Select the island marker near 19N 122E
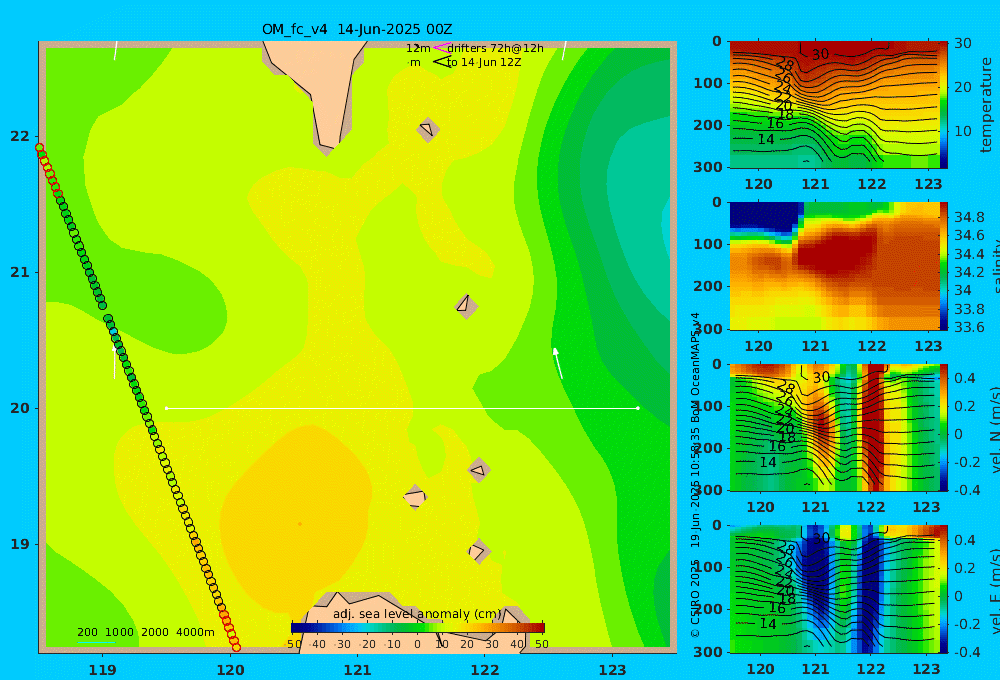 coord(478,551)
